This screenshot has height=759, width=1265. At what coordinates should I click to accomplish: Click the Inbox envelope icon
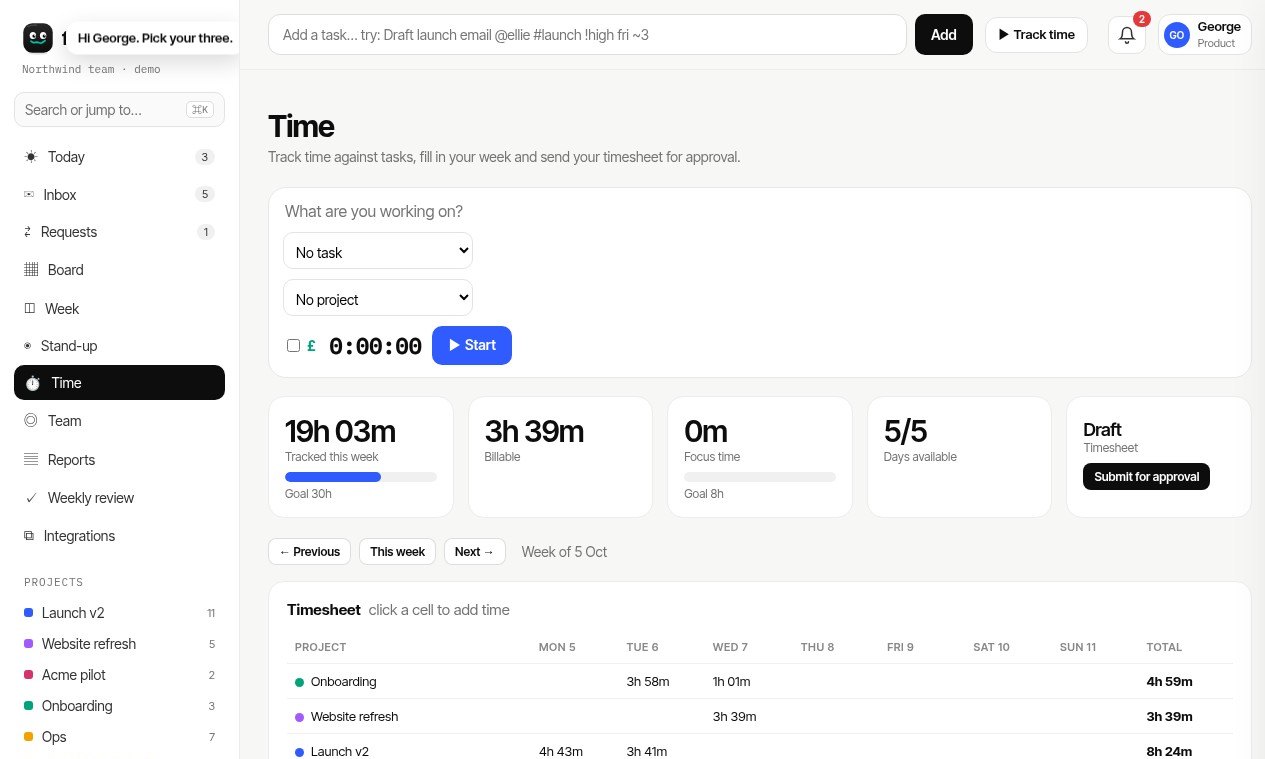29,195
